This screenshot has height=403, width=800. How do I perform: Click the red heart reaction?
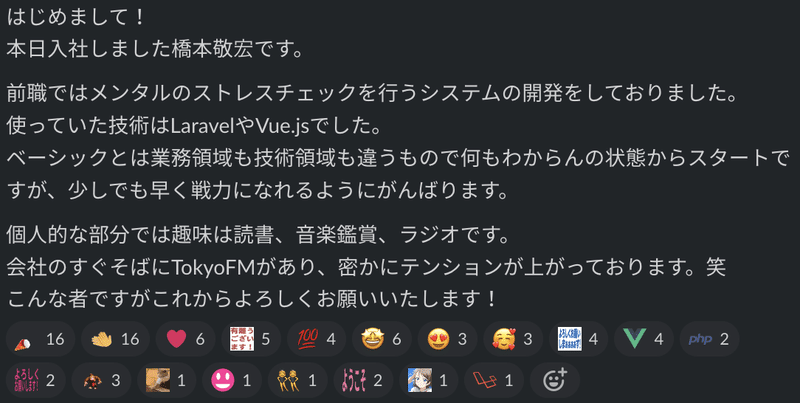pos(186,339)
